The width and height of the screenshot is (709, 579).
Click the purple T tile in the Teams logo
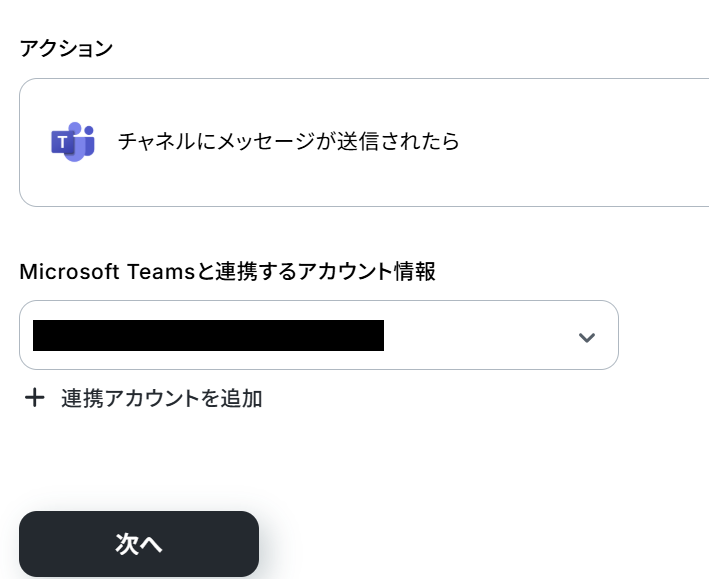tap(63, 143)
